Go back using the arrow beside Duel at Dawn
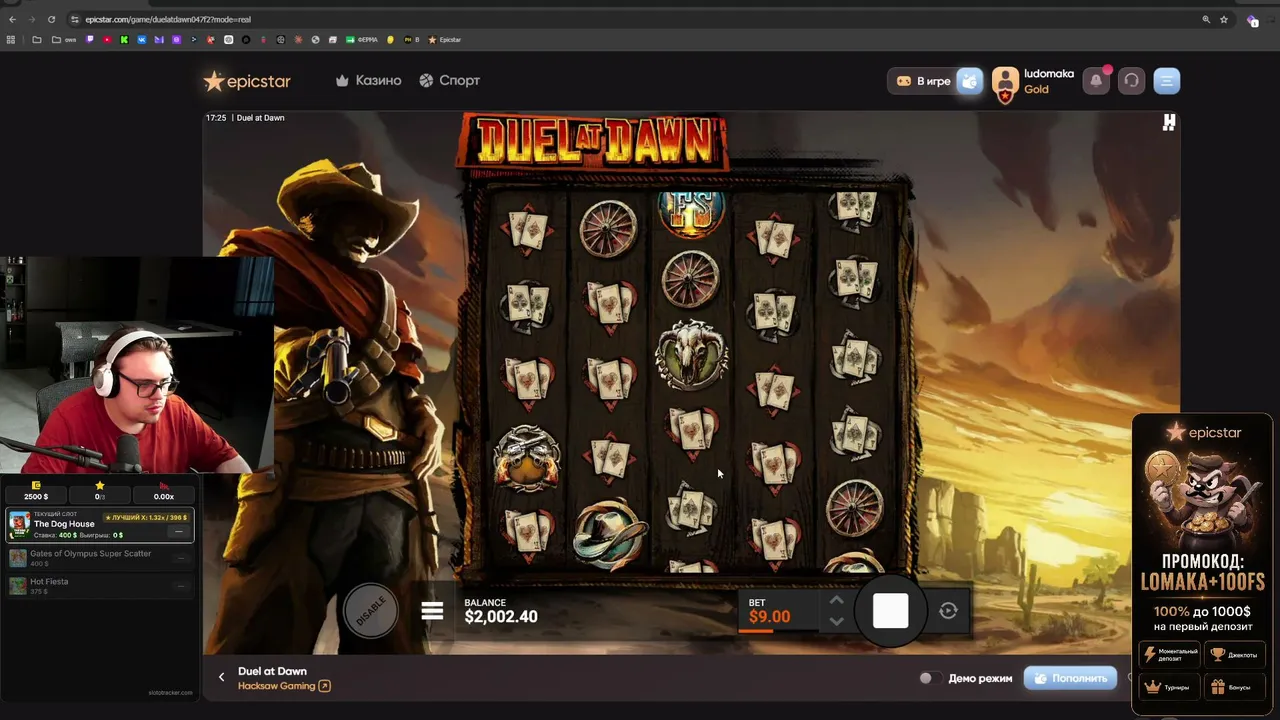The height and width of the screenshot is (720, 1280). (222, 677)
